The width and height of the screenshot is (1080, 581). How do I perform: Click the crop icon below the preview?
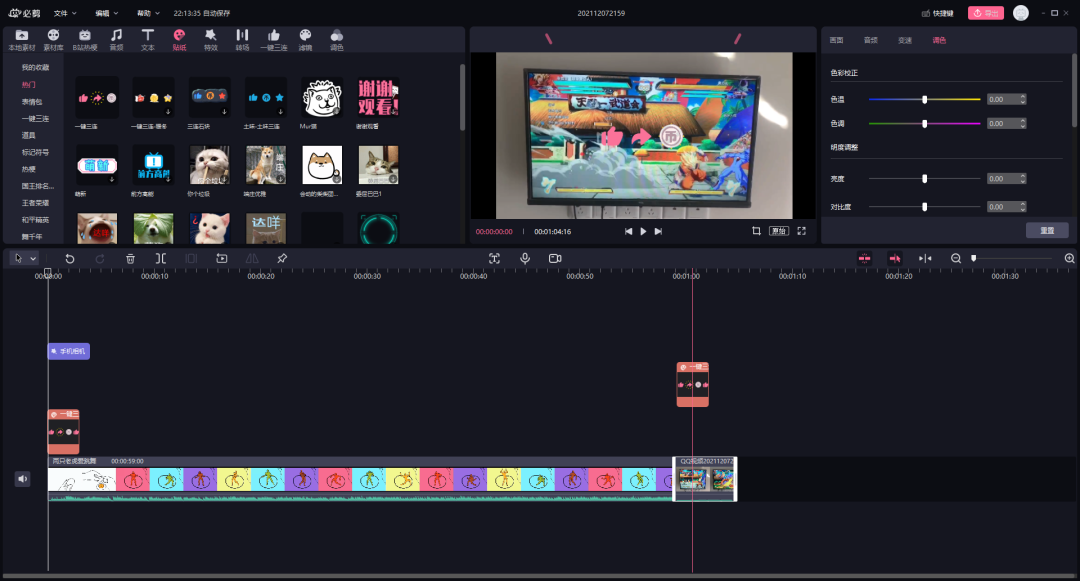point(756,231)
